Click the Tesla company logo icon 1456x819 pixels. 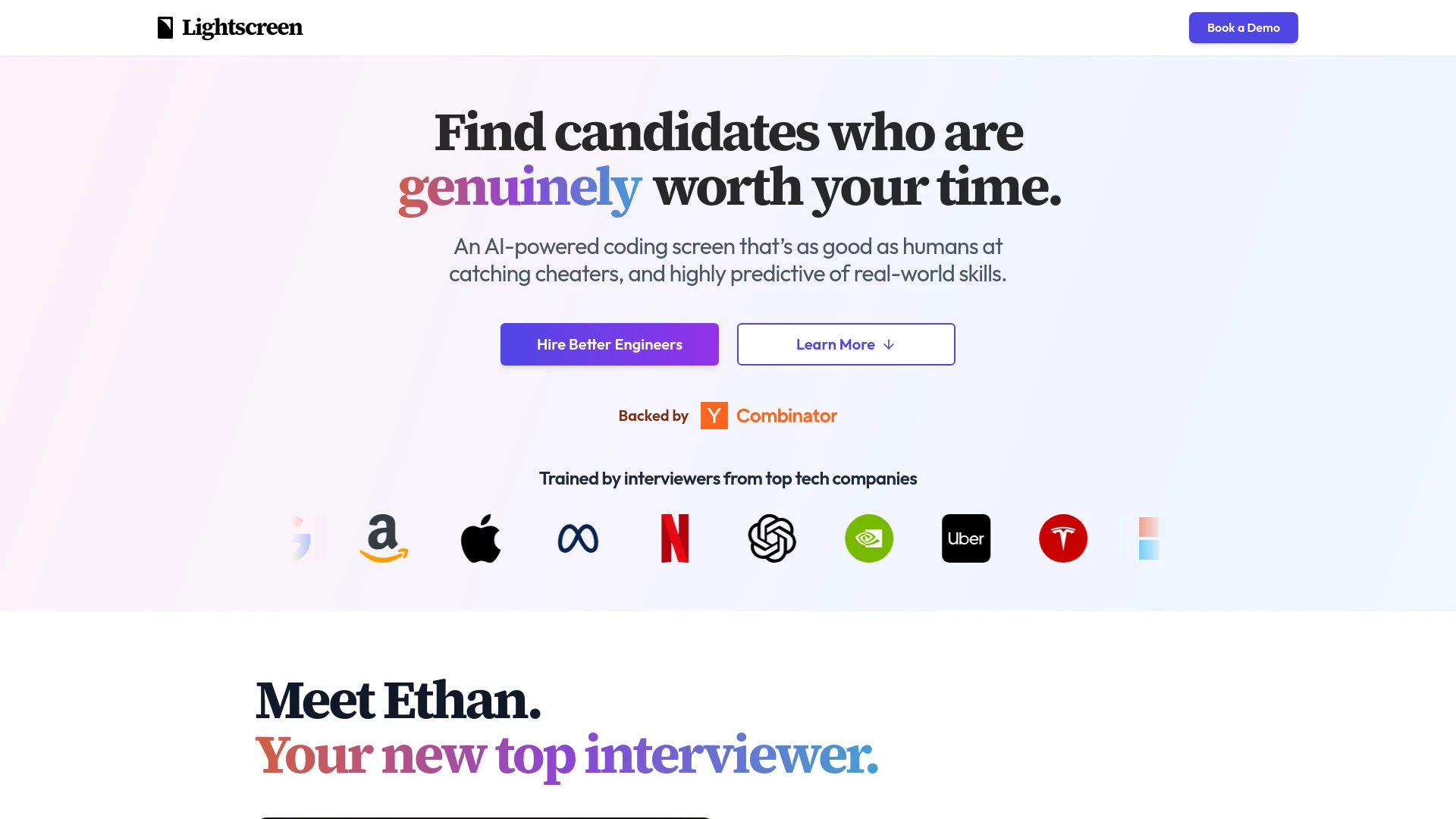coord(1063,538)
